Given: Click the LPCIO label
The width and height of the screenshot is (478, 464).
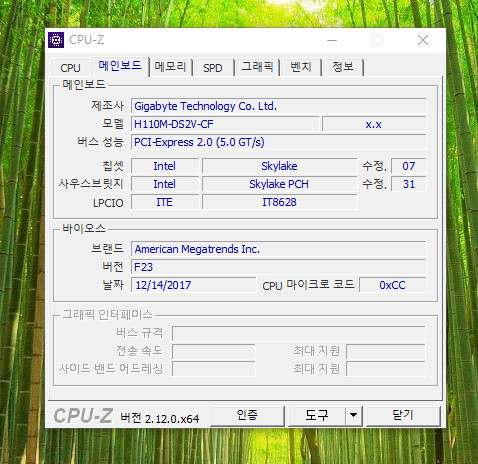Looking at the screenshot, I should point(108,203).
